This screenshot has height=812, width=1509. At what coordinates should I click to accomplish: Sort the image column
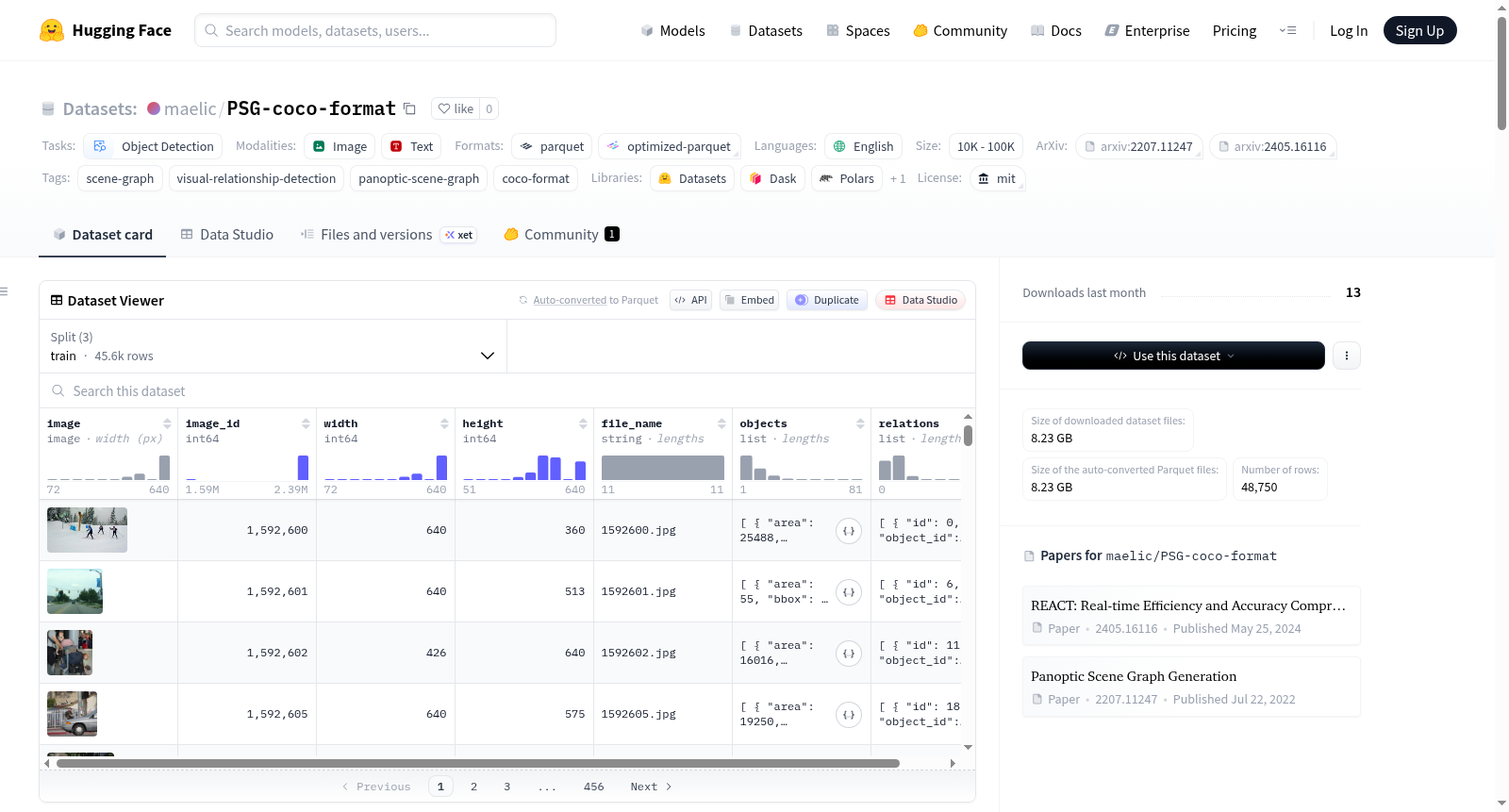tap(167, 423)
